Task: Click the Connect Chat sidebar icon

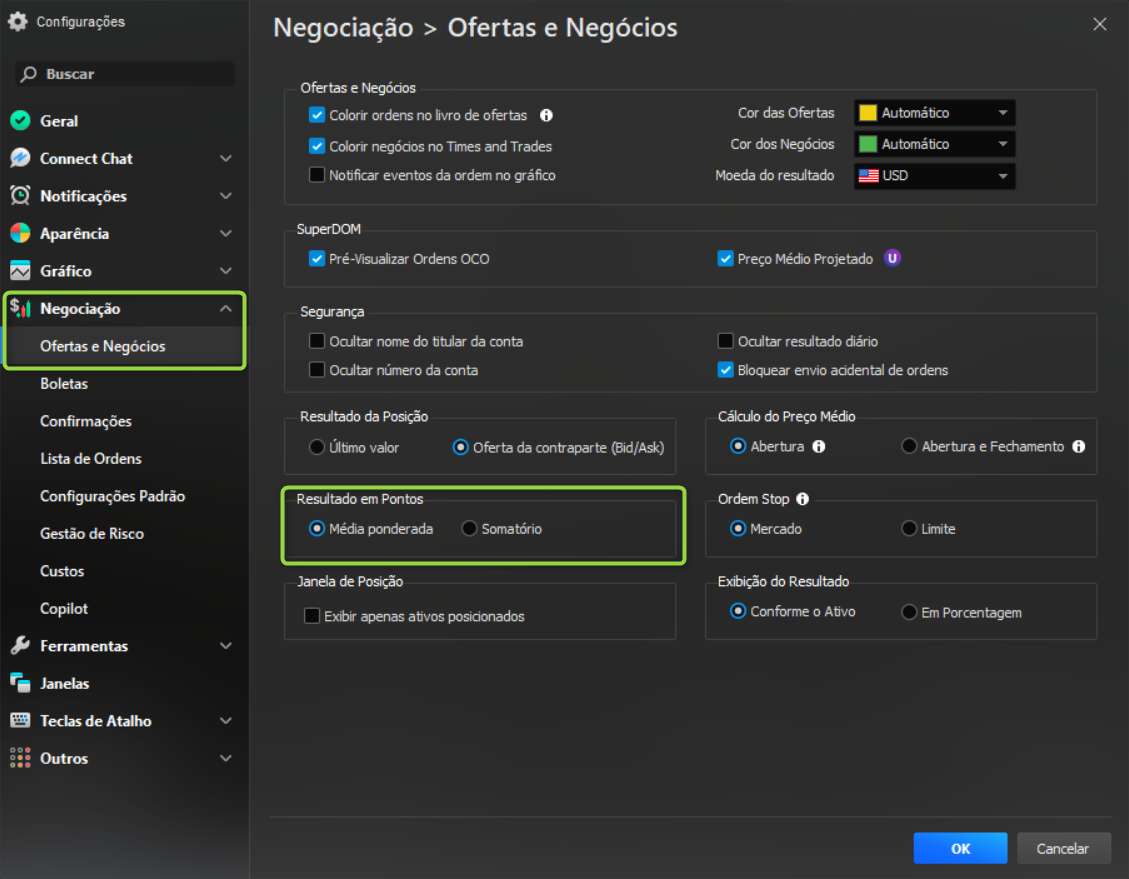Action: [x=20, y=158]
